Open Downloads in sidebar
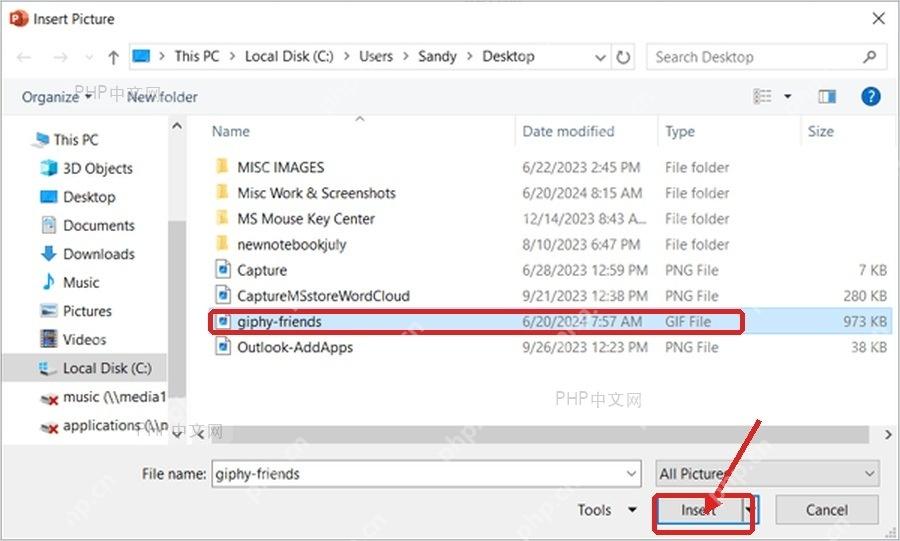Screen dimensions: 900x541 click(87, 254)
